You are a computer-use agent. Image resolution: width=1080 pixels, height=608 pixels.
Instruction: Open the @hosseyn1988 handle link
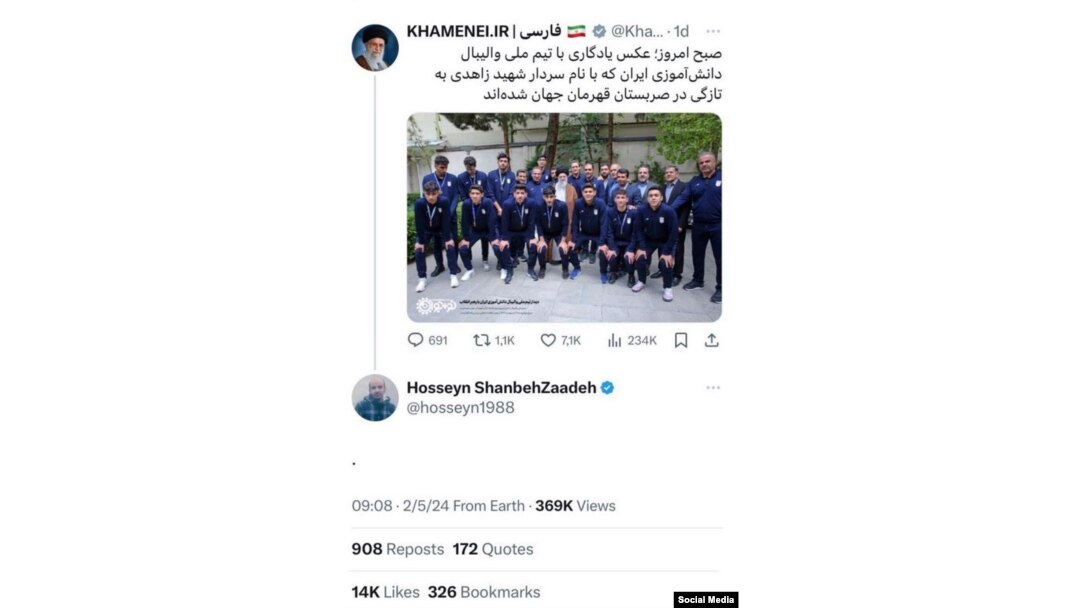tap(460, 408)
